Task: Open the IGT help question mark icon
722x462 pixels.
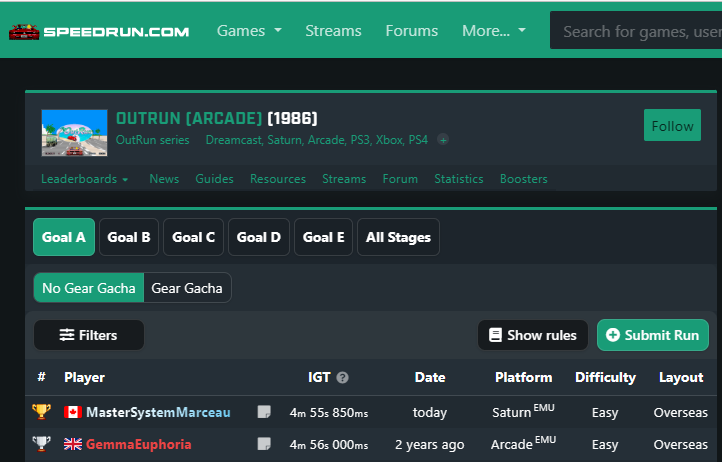Action: (x=342, y=378)
